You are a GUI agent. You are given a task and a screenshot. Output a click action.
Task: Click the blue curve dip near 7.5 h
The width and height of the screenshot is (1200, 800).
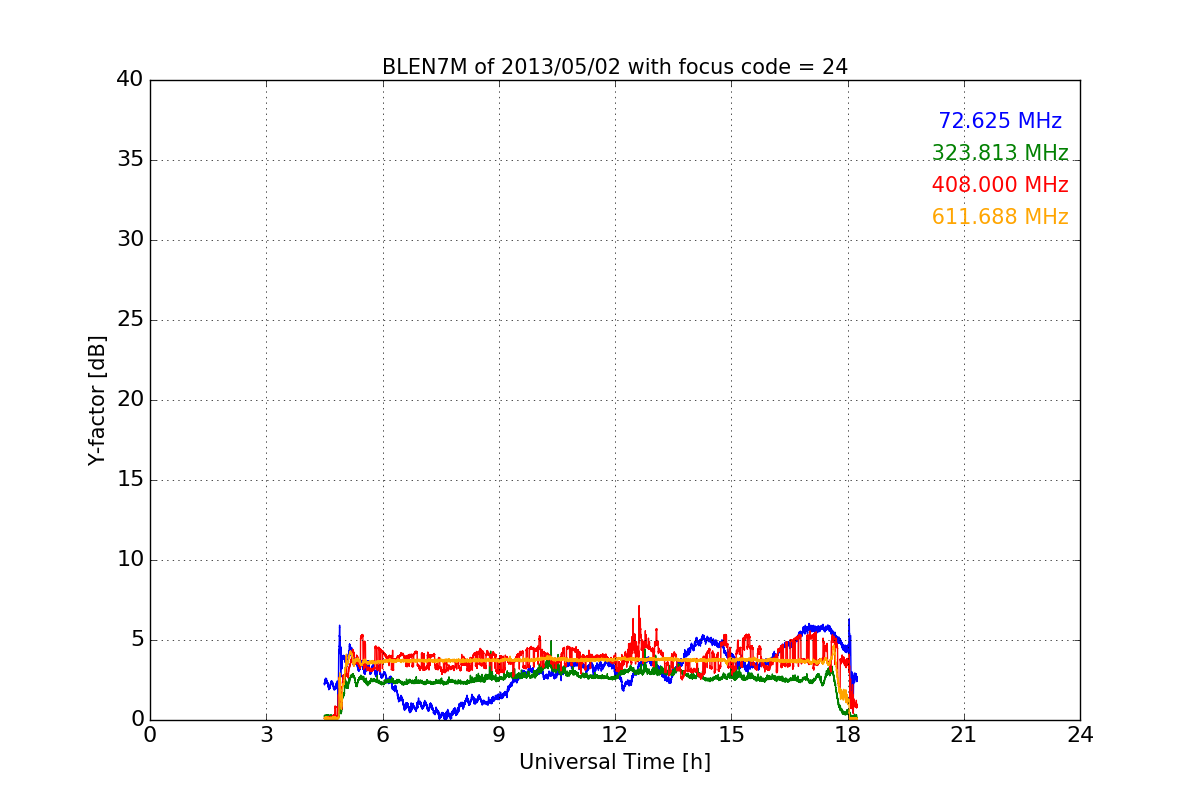(444, 715)
